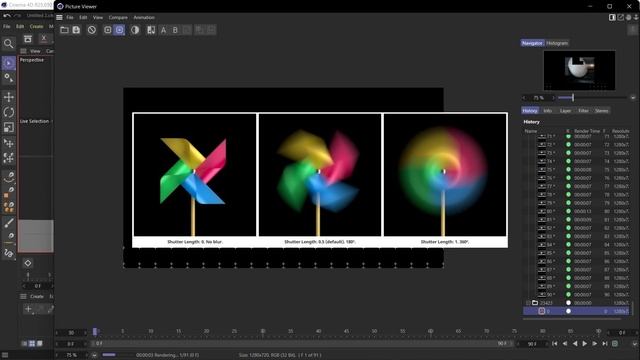640x360 pixels.
Task: Click the bottom 75 % zoom field
Action: (72, 355)
